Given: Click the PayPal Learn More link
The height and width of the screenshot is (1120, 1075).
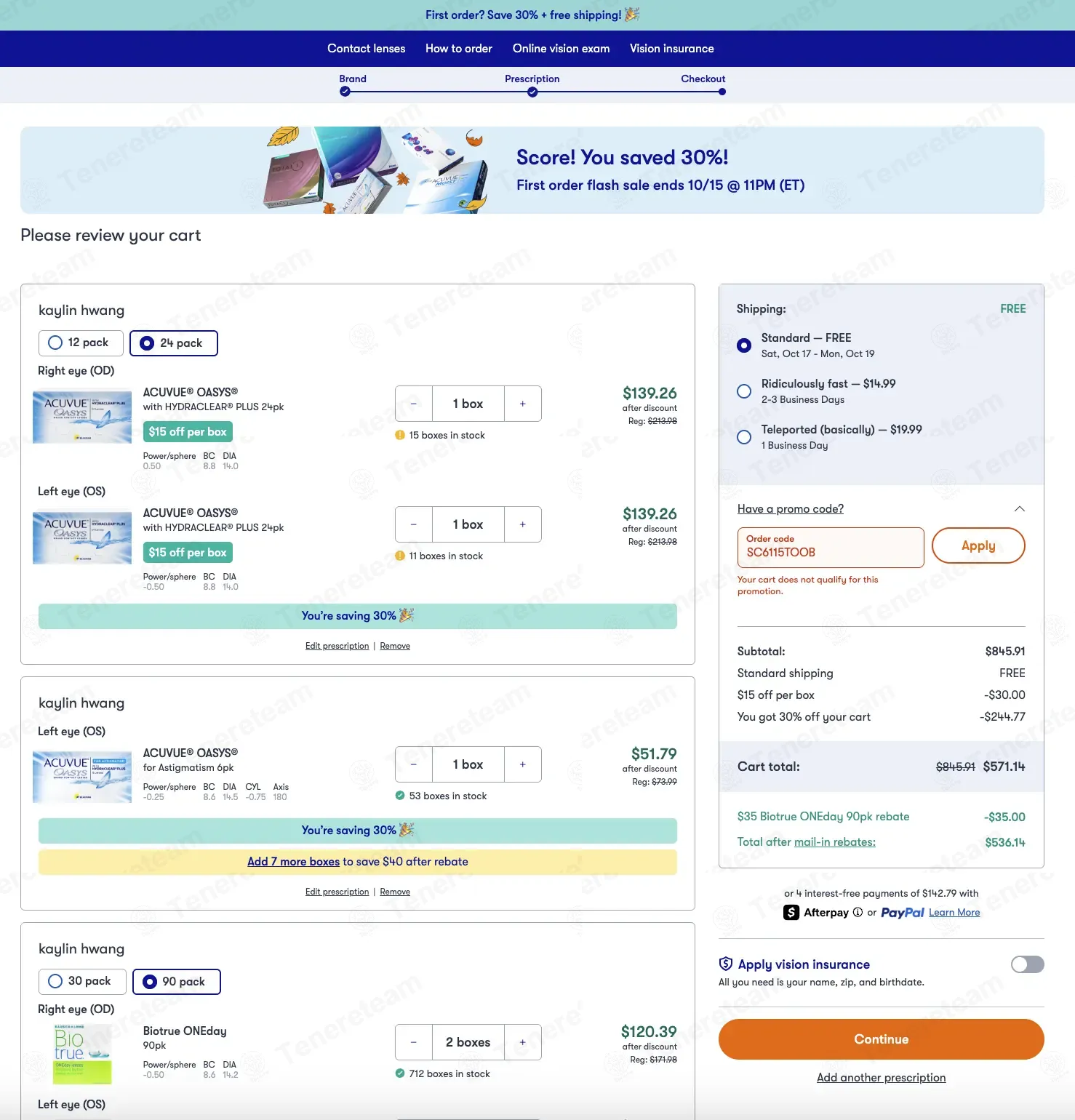Looking at the screenshot, I should (x=954, y=913).
